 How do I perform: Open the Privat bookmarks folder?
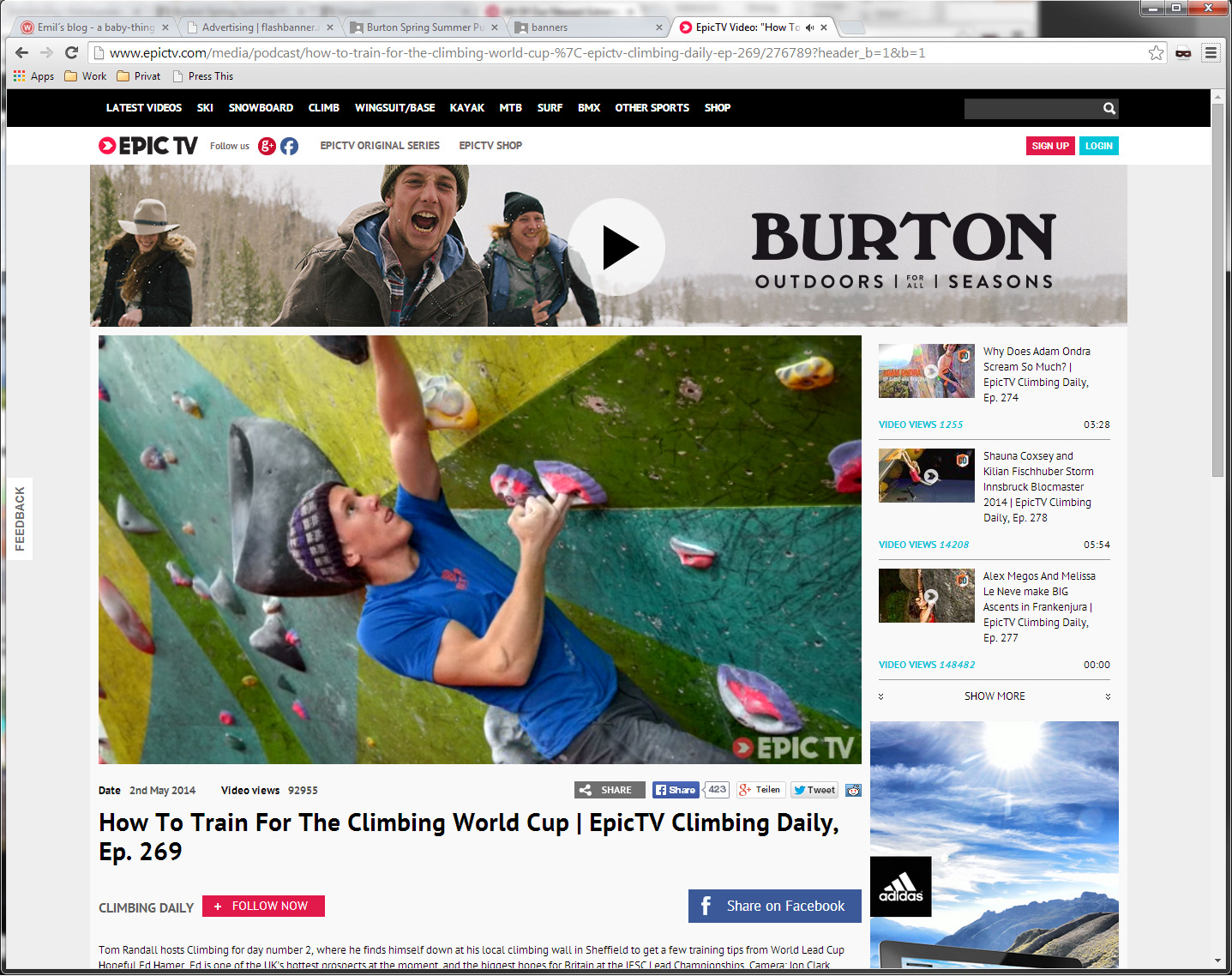[x=139, y=76]
